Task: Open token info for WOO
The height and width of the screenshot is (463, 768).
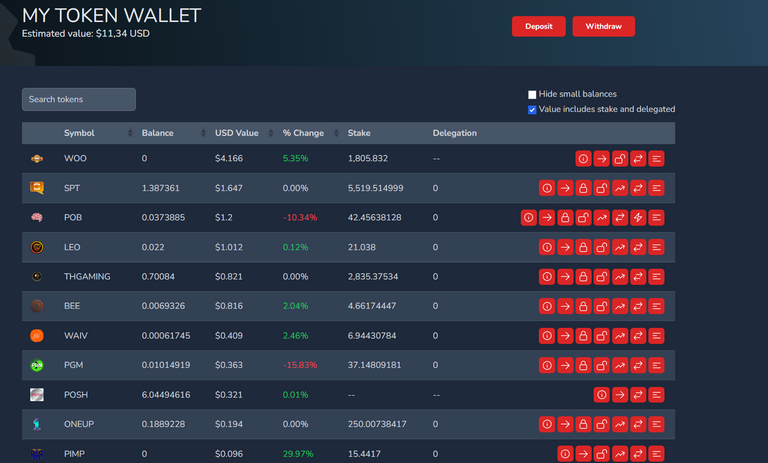Action: click(583, 158)
